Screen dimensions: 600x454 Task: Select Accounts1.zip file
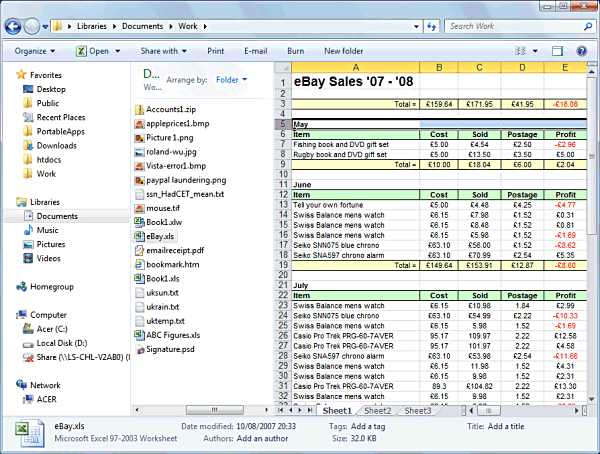click(x=171, y=109)
